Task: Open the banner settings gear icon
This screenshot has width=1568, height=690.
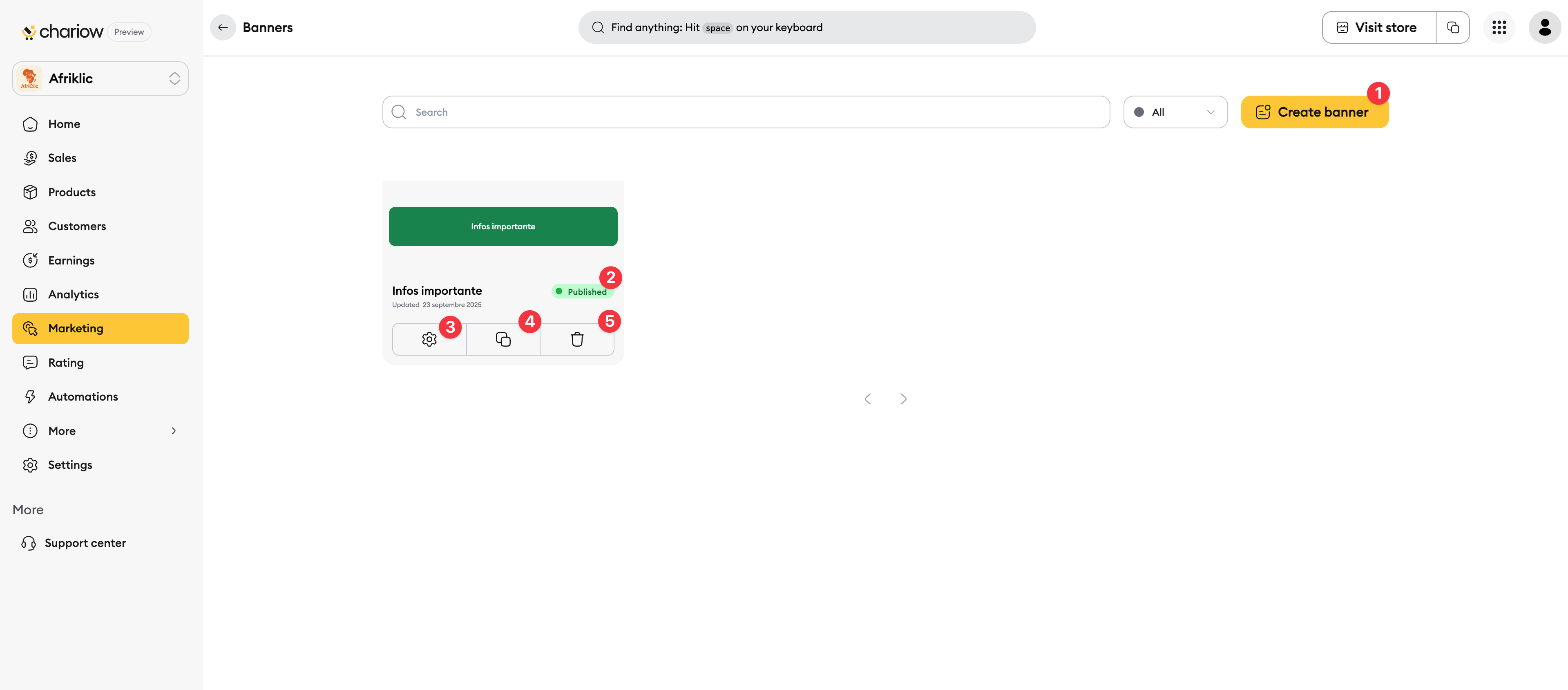Action: 429,339
